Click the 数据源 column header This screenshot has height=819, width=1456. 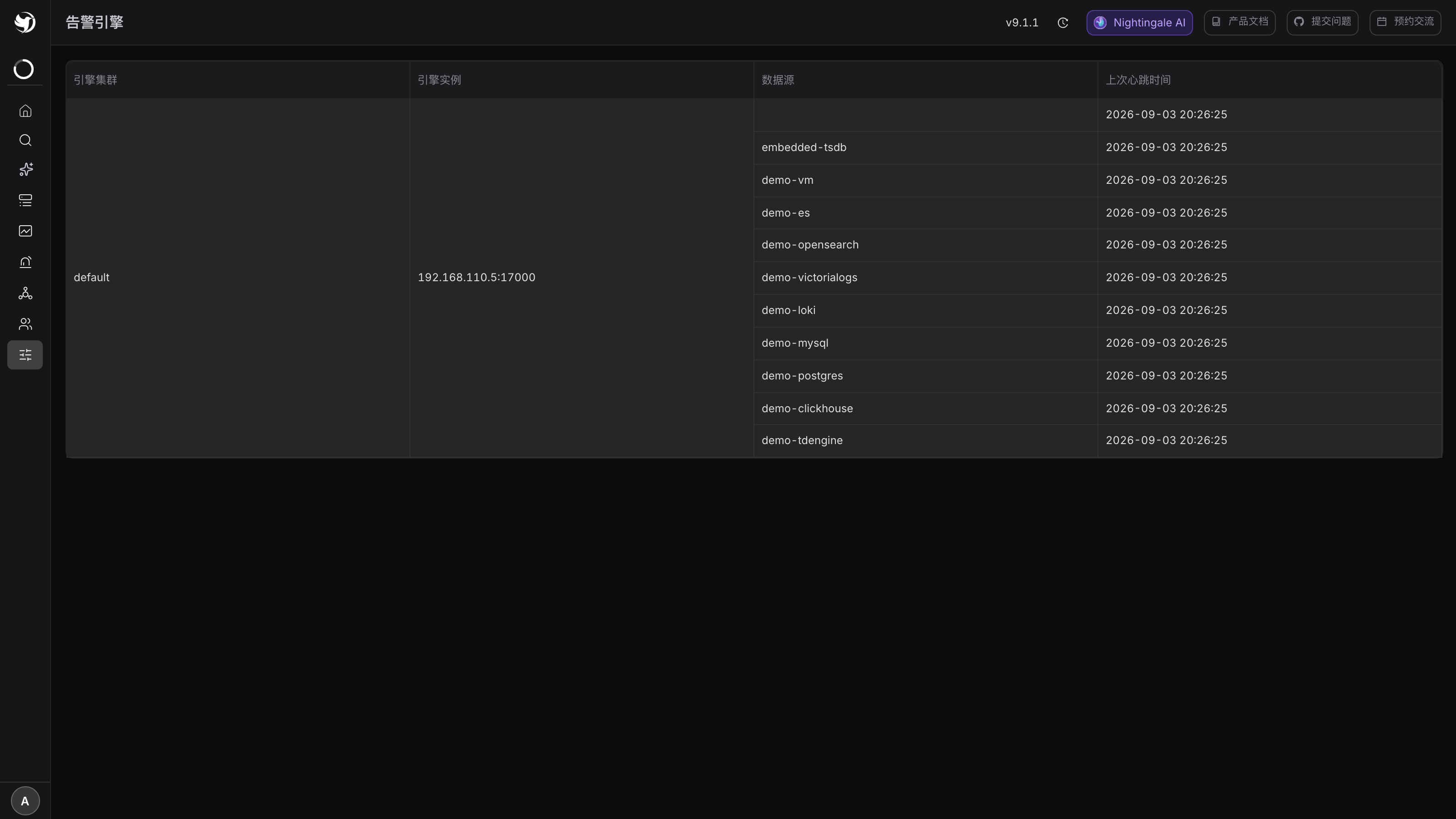[926, 80]
